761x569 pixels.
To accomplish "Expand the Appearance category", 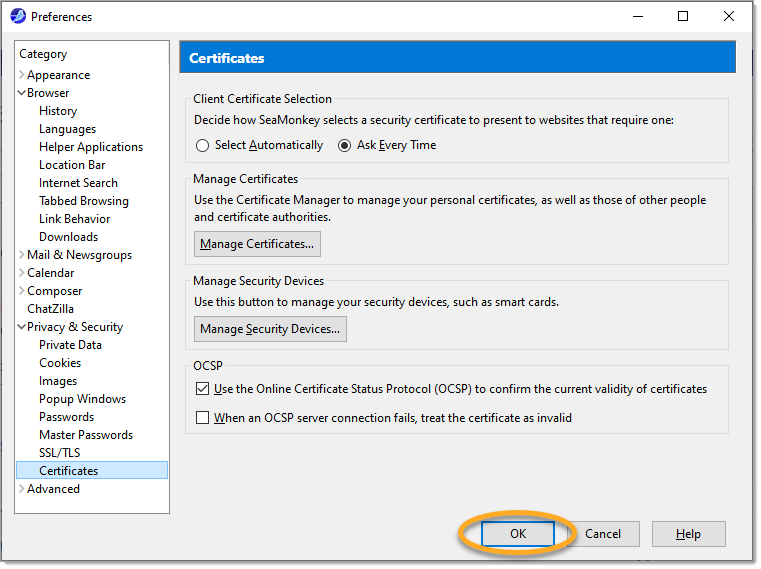I will coord(22,75).
